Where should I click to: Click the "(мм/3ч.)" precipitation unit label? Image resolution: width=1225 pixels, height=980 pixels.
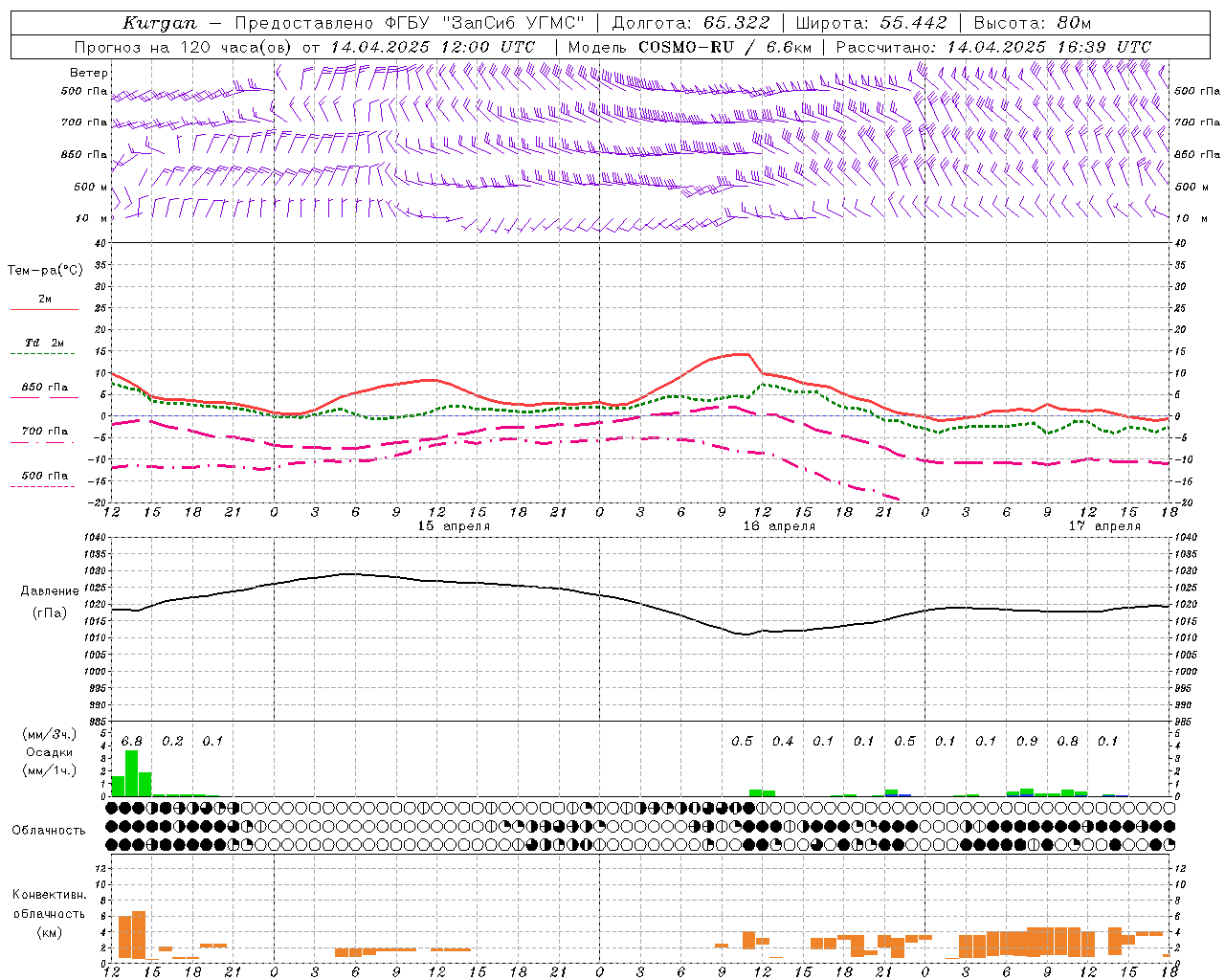tap(50, 735)
